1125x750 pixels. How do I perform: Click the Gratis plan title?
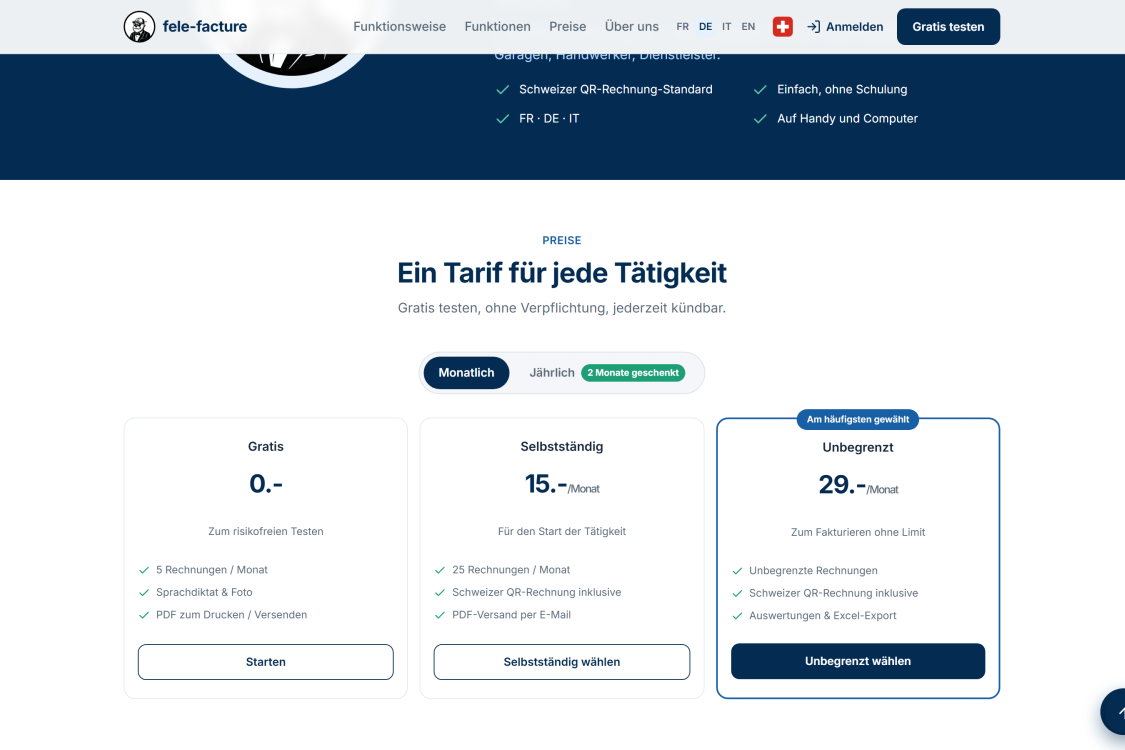click(x=265, y=446)
